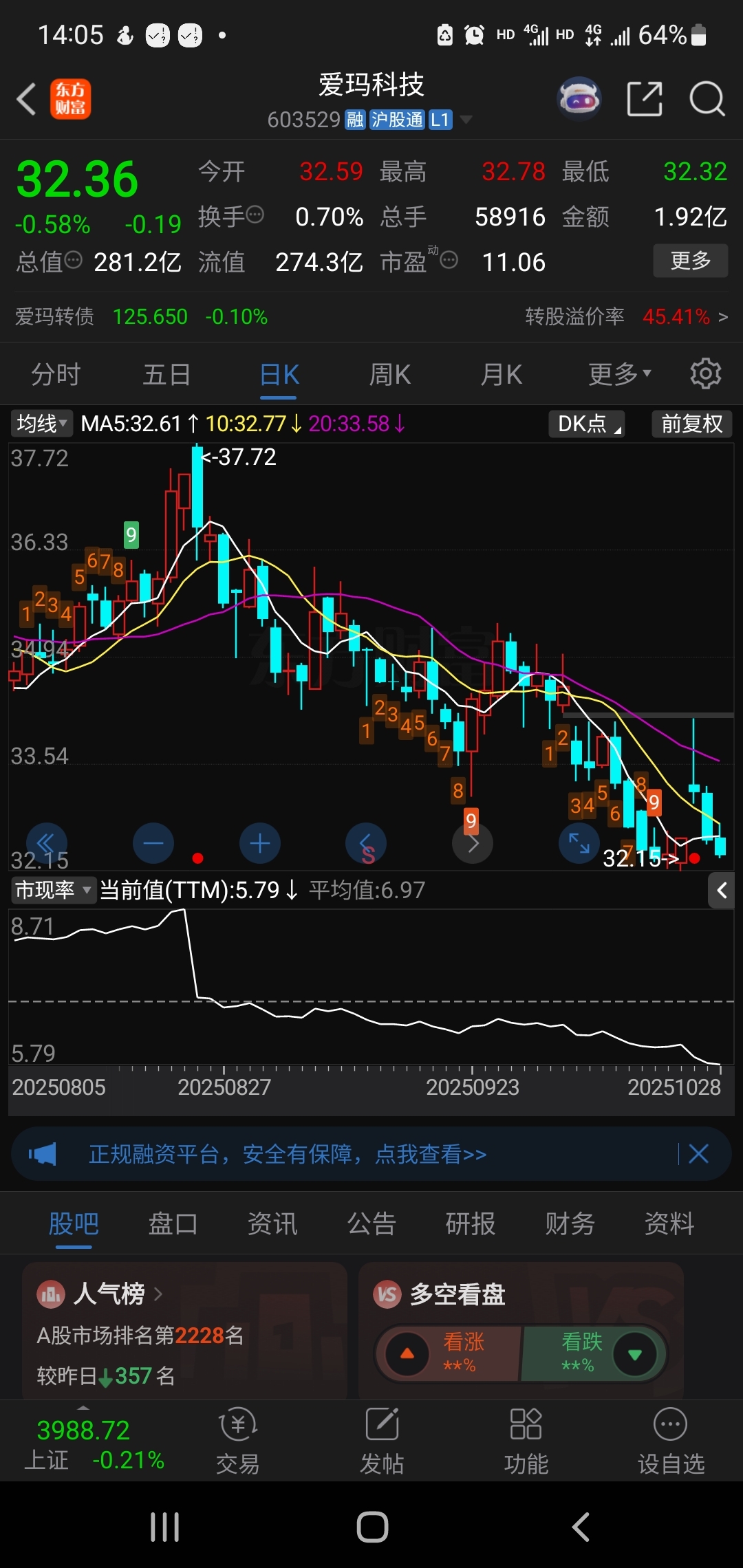Tap 融 margin tag
Screen dimensions: 743x1568
[x=355, y=120]
